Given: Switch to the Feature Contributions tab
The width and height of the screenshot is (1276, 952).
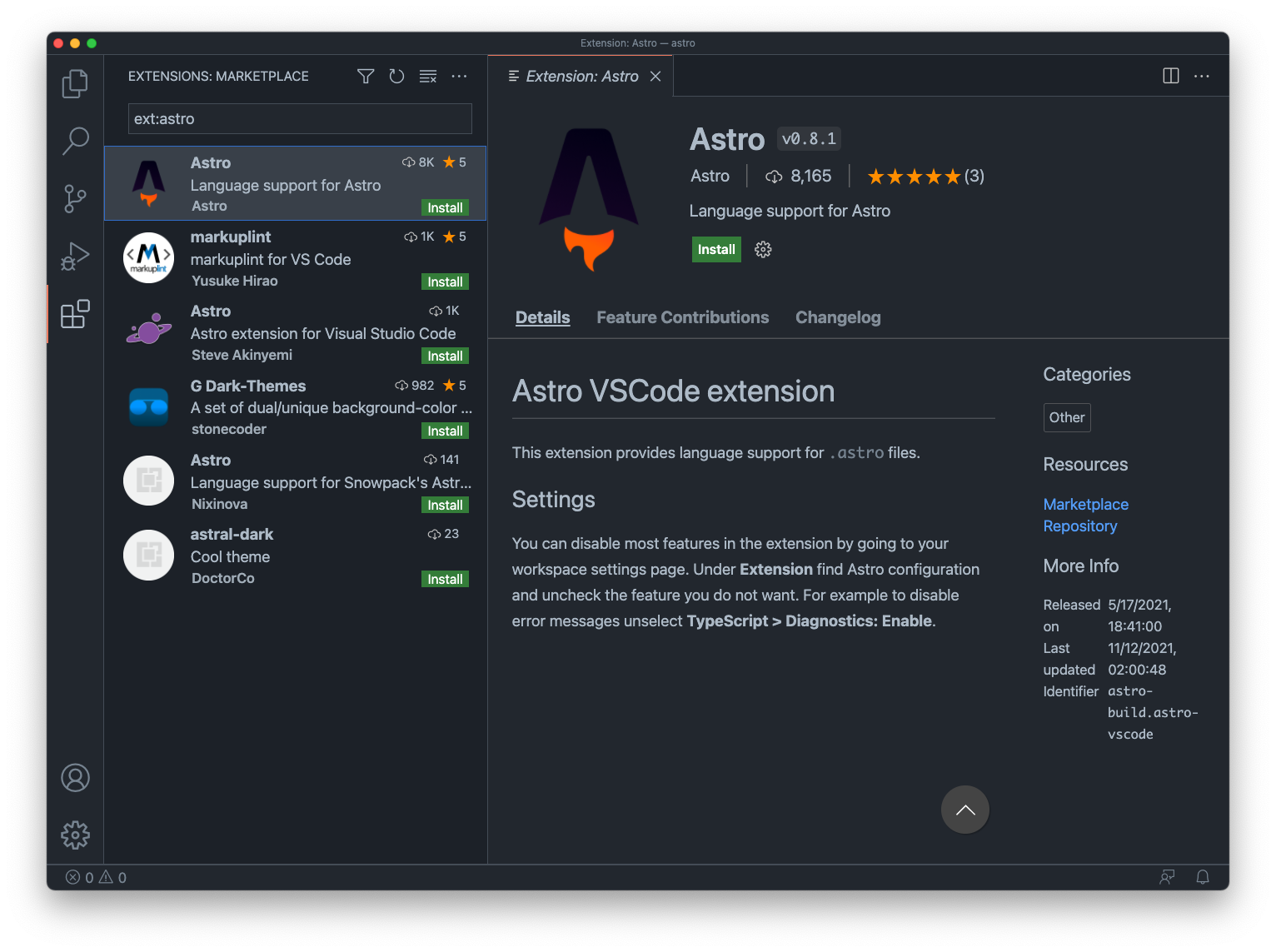Looking at the screenshot, I should [x=682, y=317].
